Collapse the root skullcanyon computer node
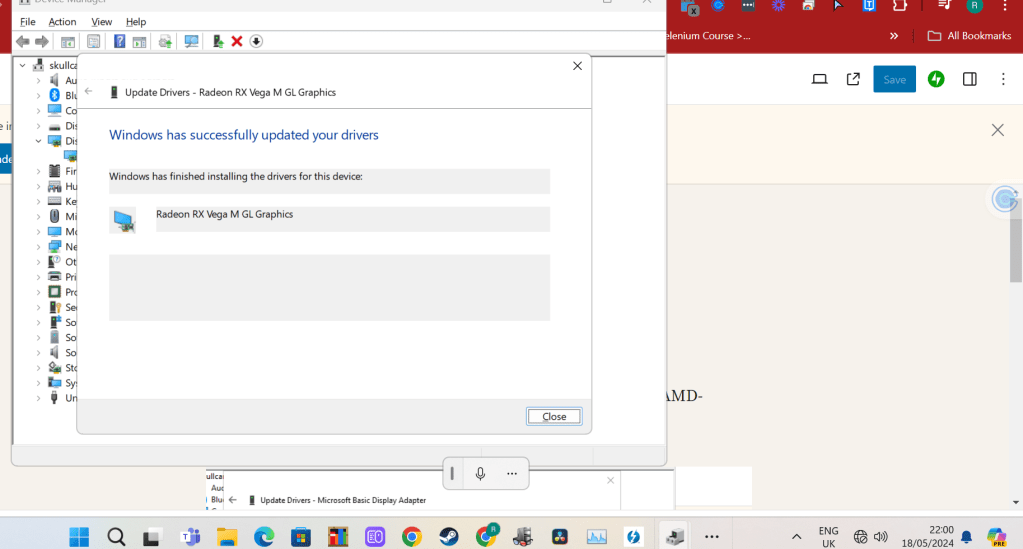1023x549 pixels. point(23,65)
